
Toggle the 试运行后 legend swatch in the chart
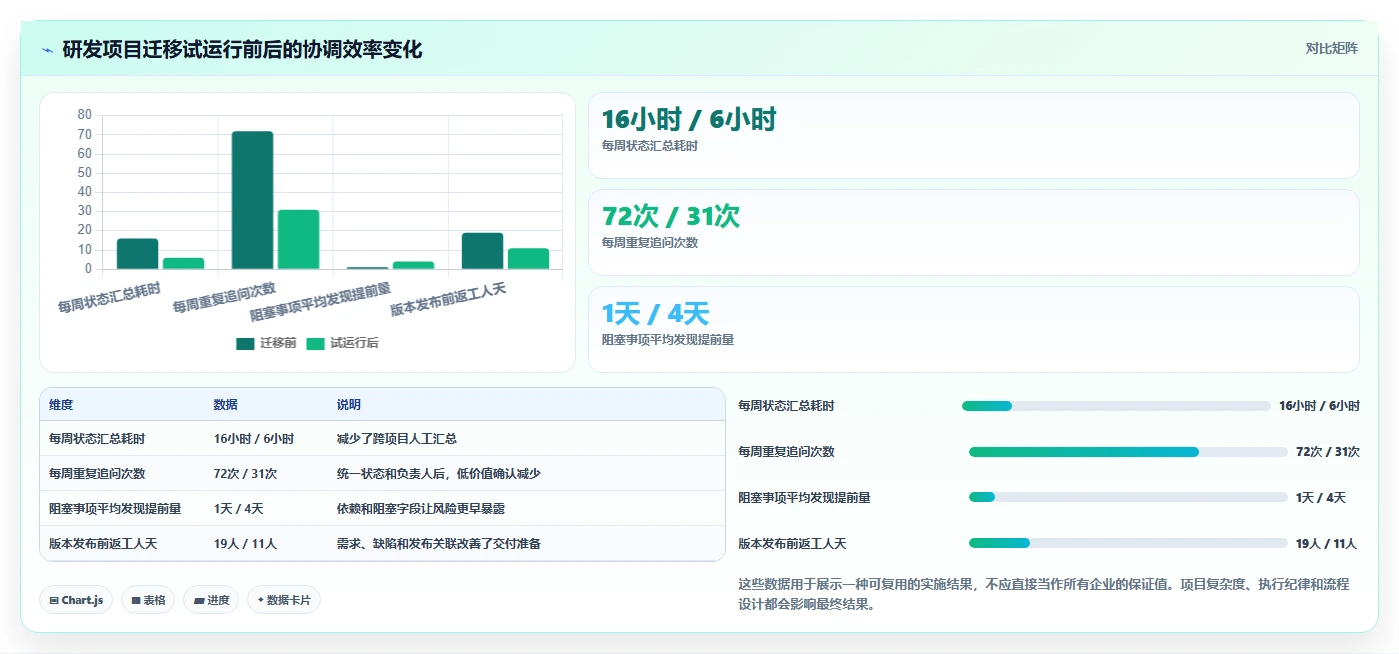click(x=315, y=343)
